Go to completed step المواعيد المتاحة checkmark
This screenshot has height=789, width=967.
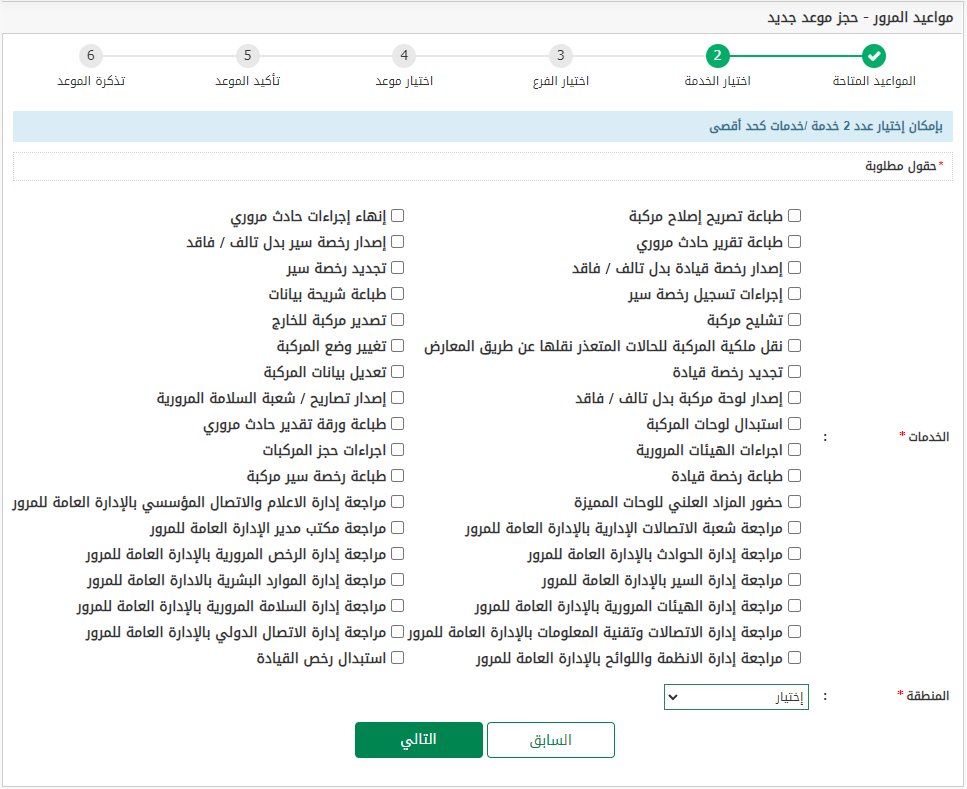click(873, 56)
